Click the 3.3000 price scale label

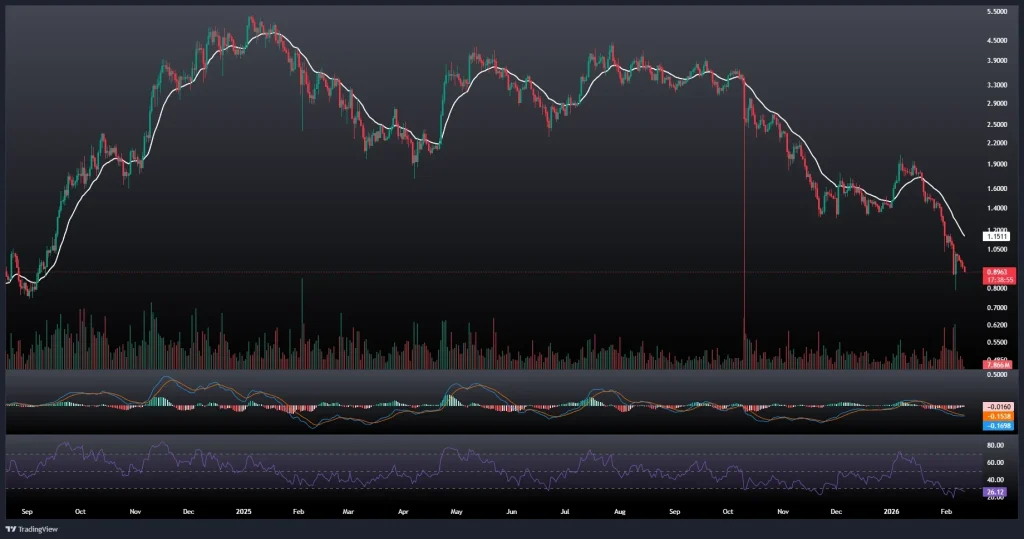[997, 84]
